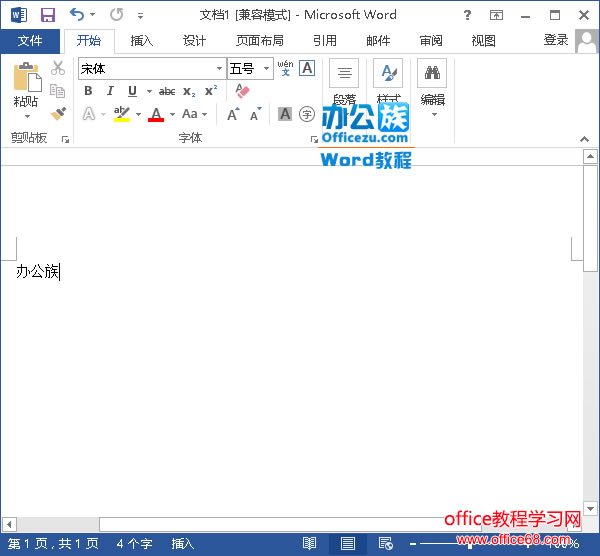Switch to the 审阅 tab
The height and width of the screenshot is (556, 600).
[431, 41]
